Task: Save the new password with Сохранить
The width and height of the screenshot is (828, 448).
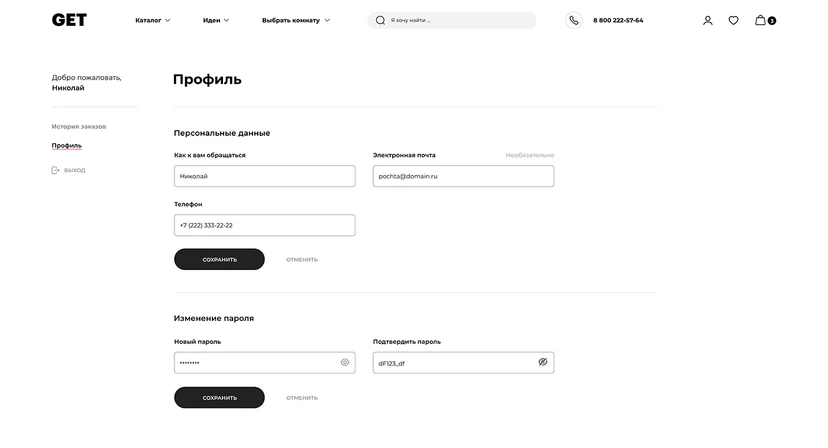Action: point(219,397)
